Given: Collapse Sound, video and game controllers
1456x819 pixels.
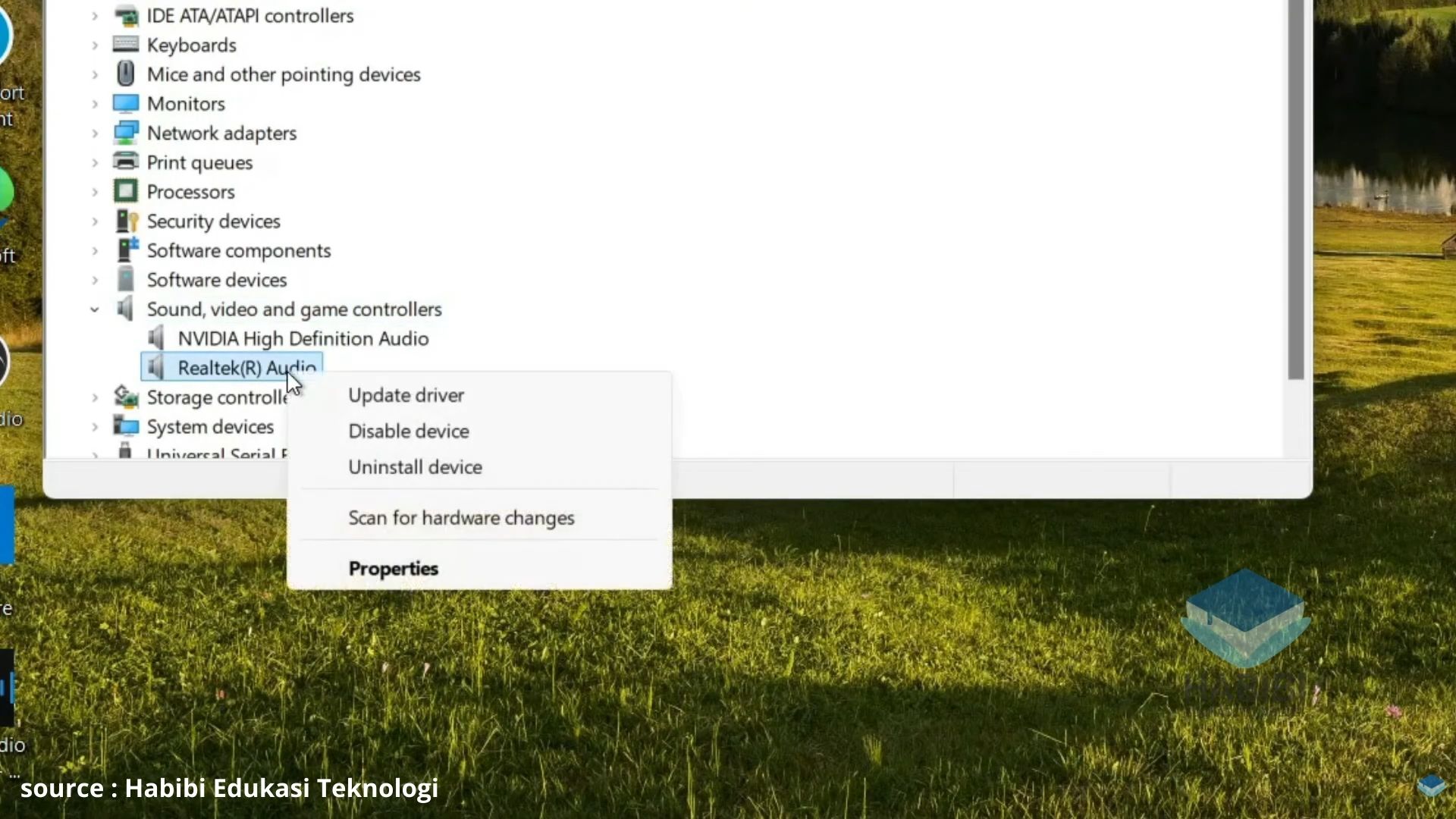Looking at the screenshot, I should (95, 309).
